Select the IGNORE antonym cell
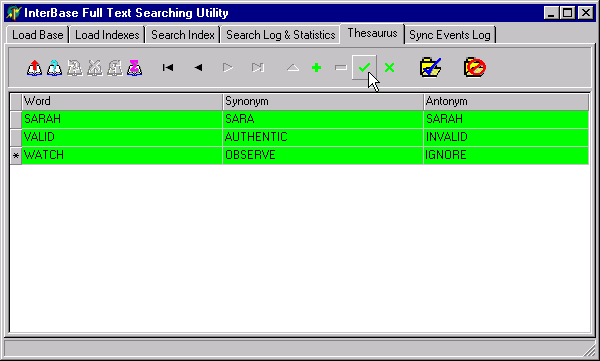 [x=506, y=155]
